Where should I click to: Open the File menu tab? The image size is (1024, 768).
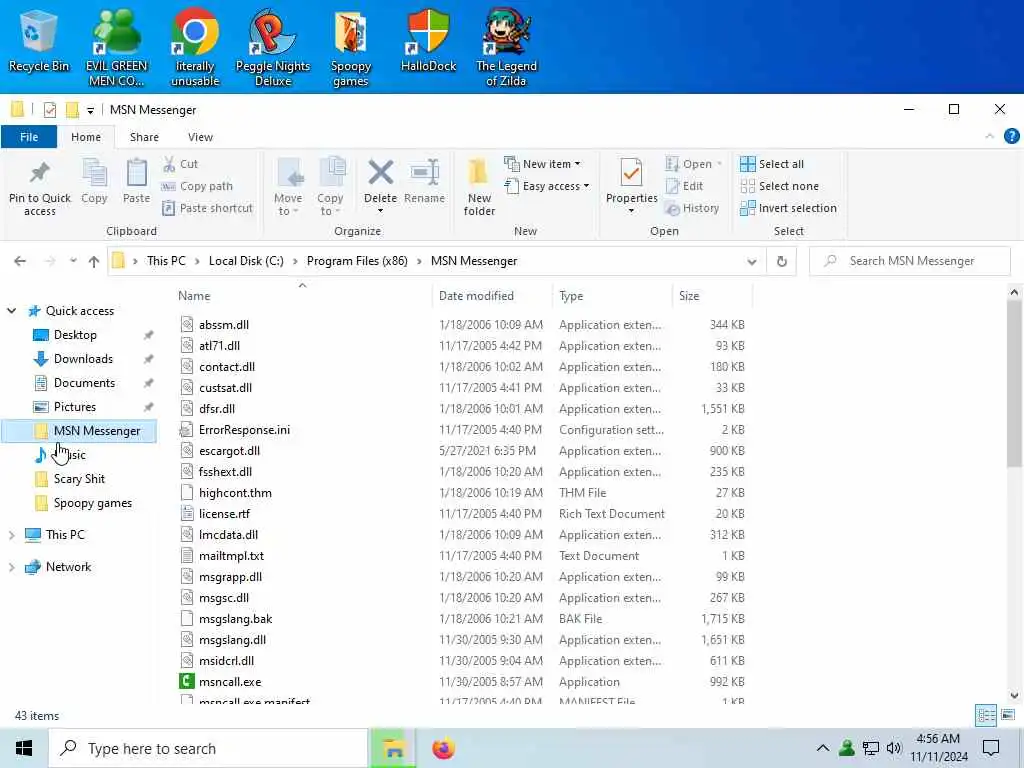29,136
